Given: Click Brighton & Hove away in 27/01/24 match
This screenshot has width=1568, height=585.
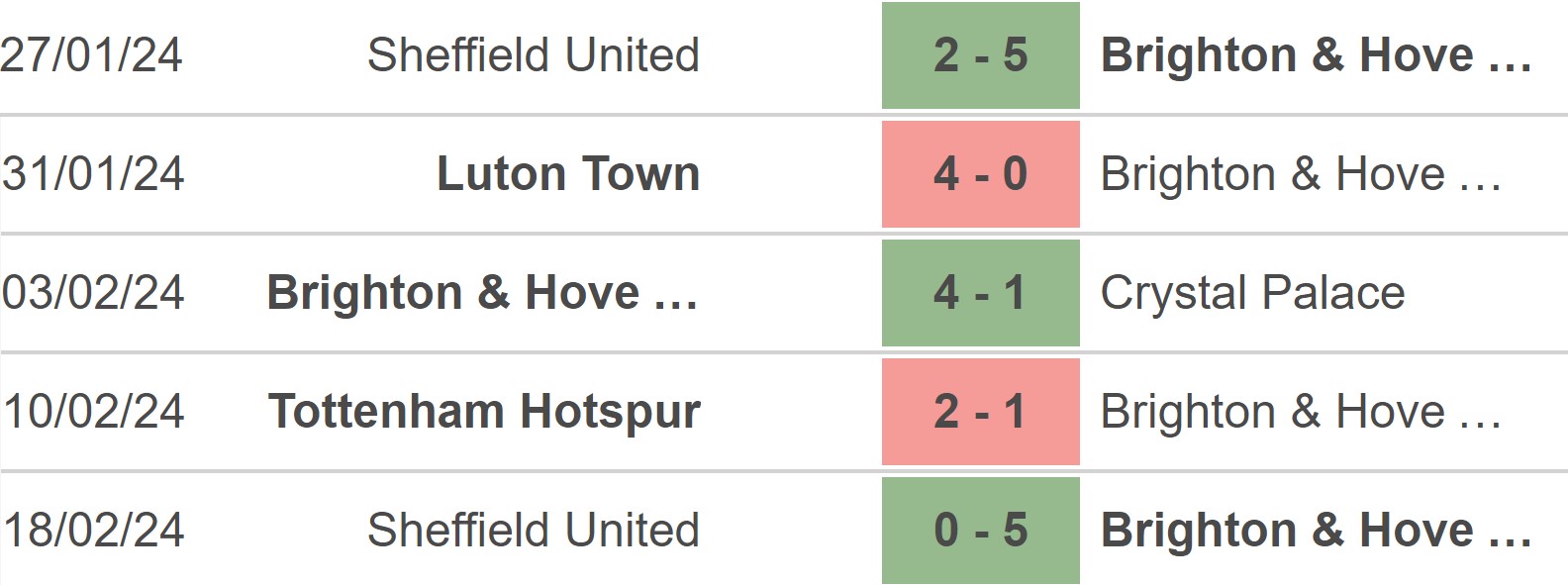Looking at the screenshot, I should (1317, 55).
